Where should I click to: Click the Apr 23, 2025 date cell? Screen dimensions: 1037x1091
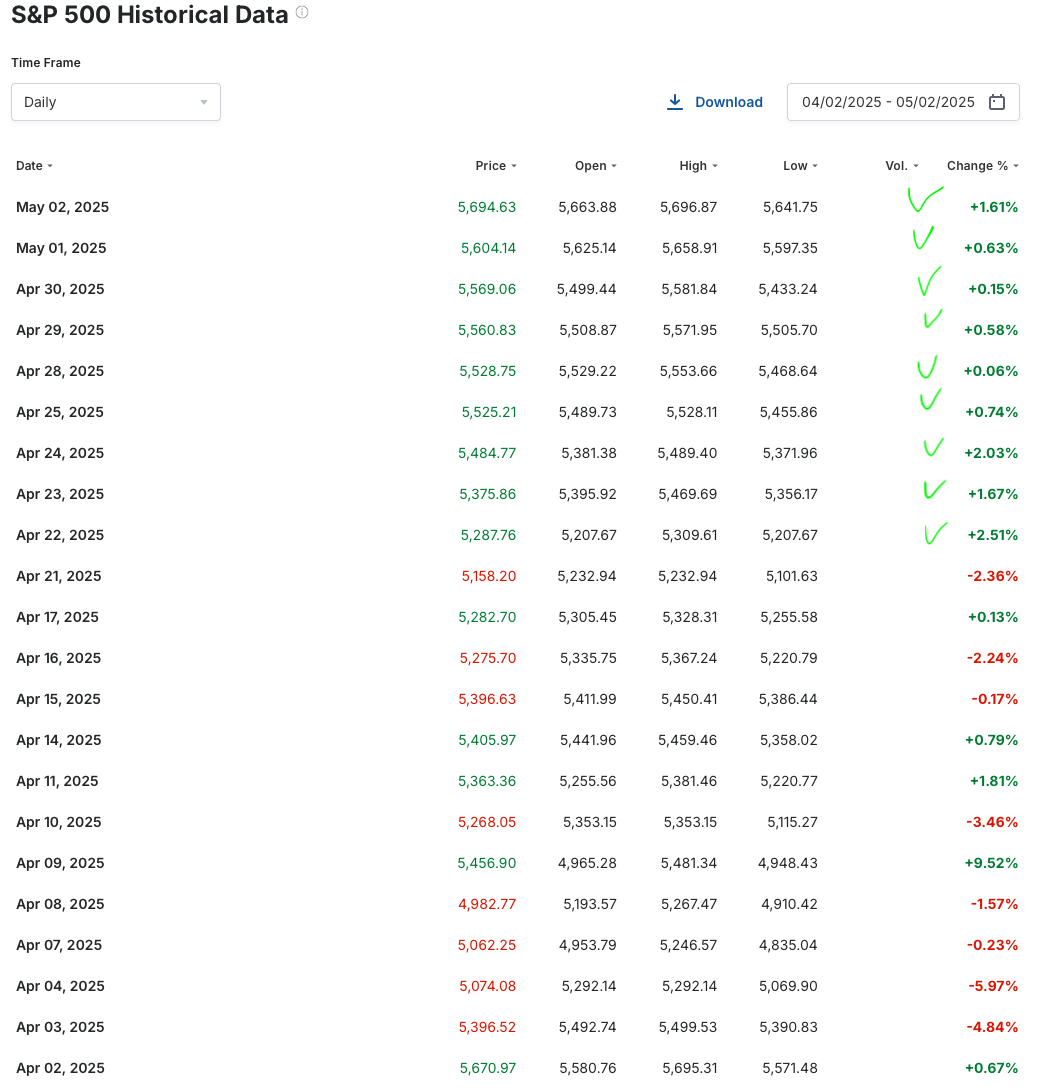coord(60,494)
